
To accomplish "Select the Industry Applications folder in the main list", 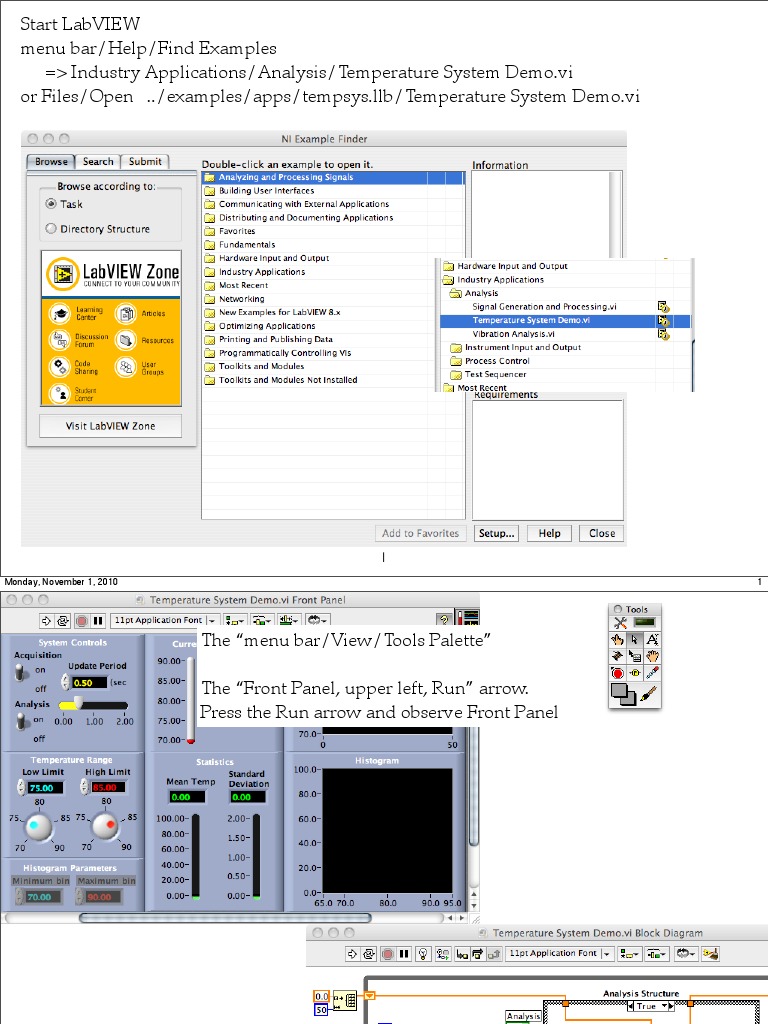I will point(333,272).
